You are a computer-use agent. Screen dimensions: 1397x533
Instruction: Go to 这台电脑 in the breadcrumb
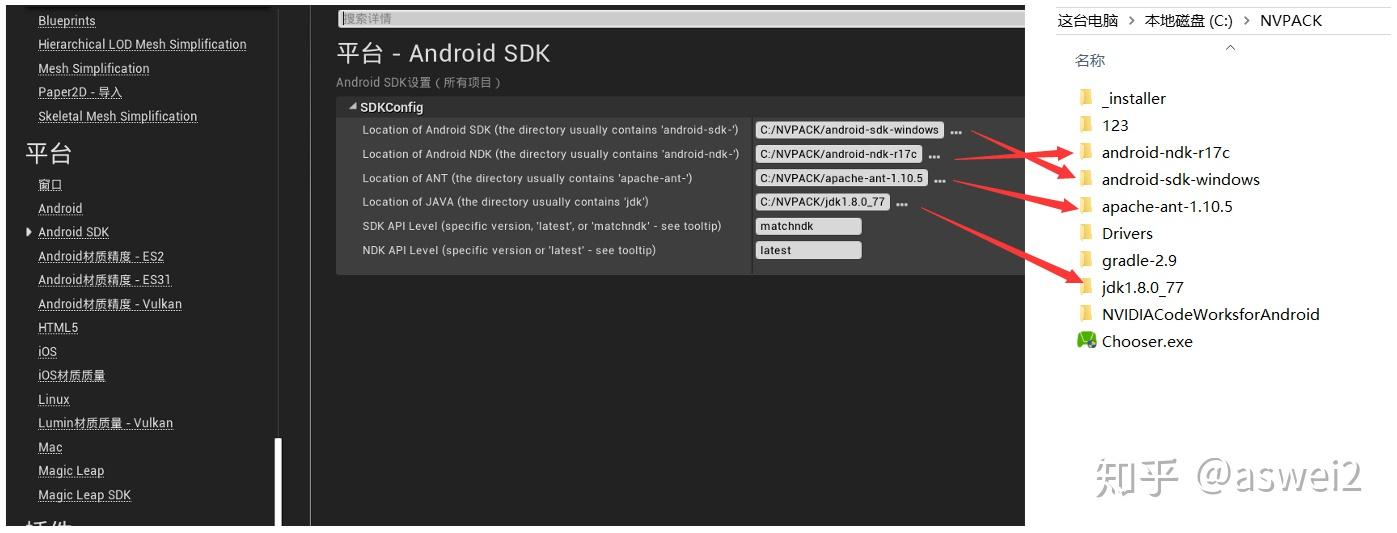[1088, 20]
